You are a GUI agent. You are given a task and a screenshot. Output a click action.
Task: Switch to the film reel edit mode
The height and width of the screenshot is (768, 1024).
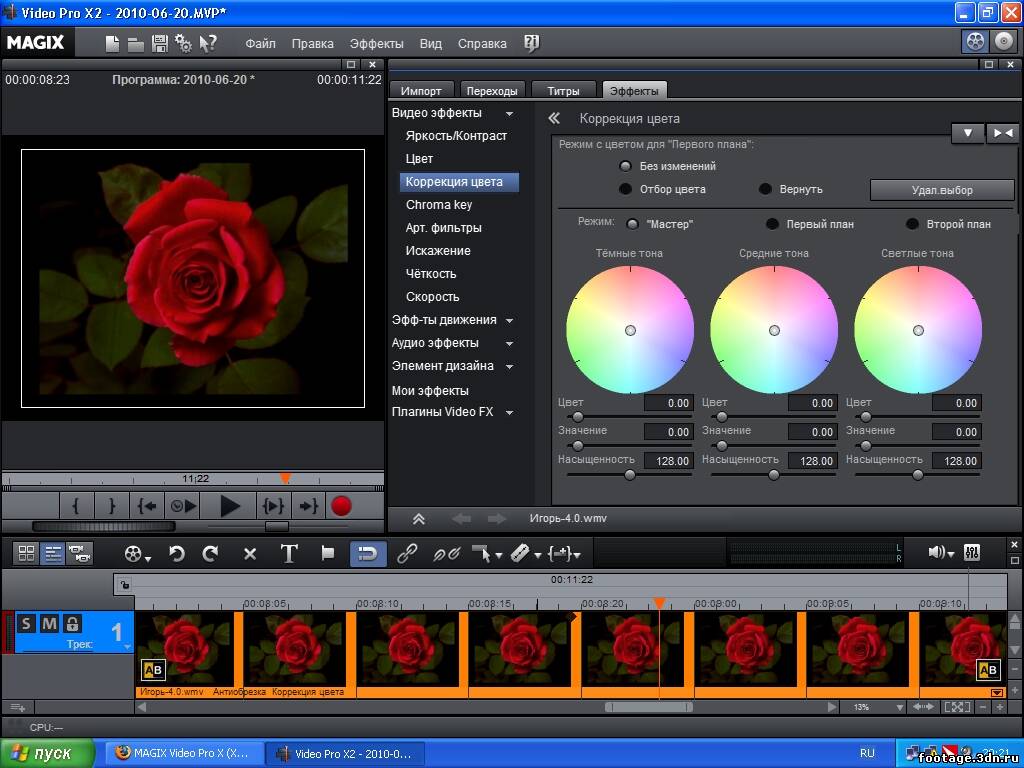pos(975,42)
